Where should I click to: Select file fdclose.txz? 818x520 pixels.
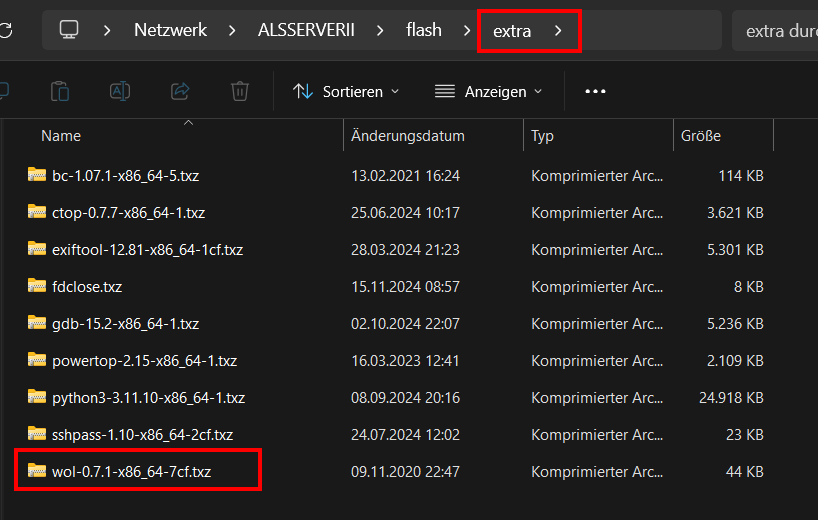point(87,287)
